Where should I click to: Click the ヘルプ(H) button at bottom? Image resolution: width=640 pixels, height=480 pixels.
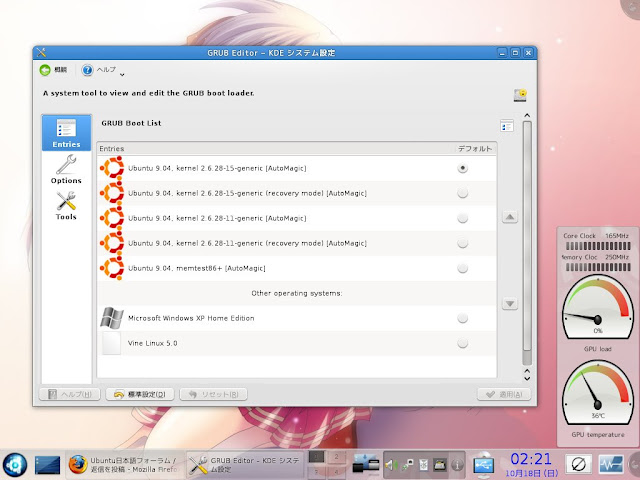click(x=69, y=394)
